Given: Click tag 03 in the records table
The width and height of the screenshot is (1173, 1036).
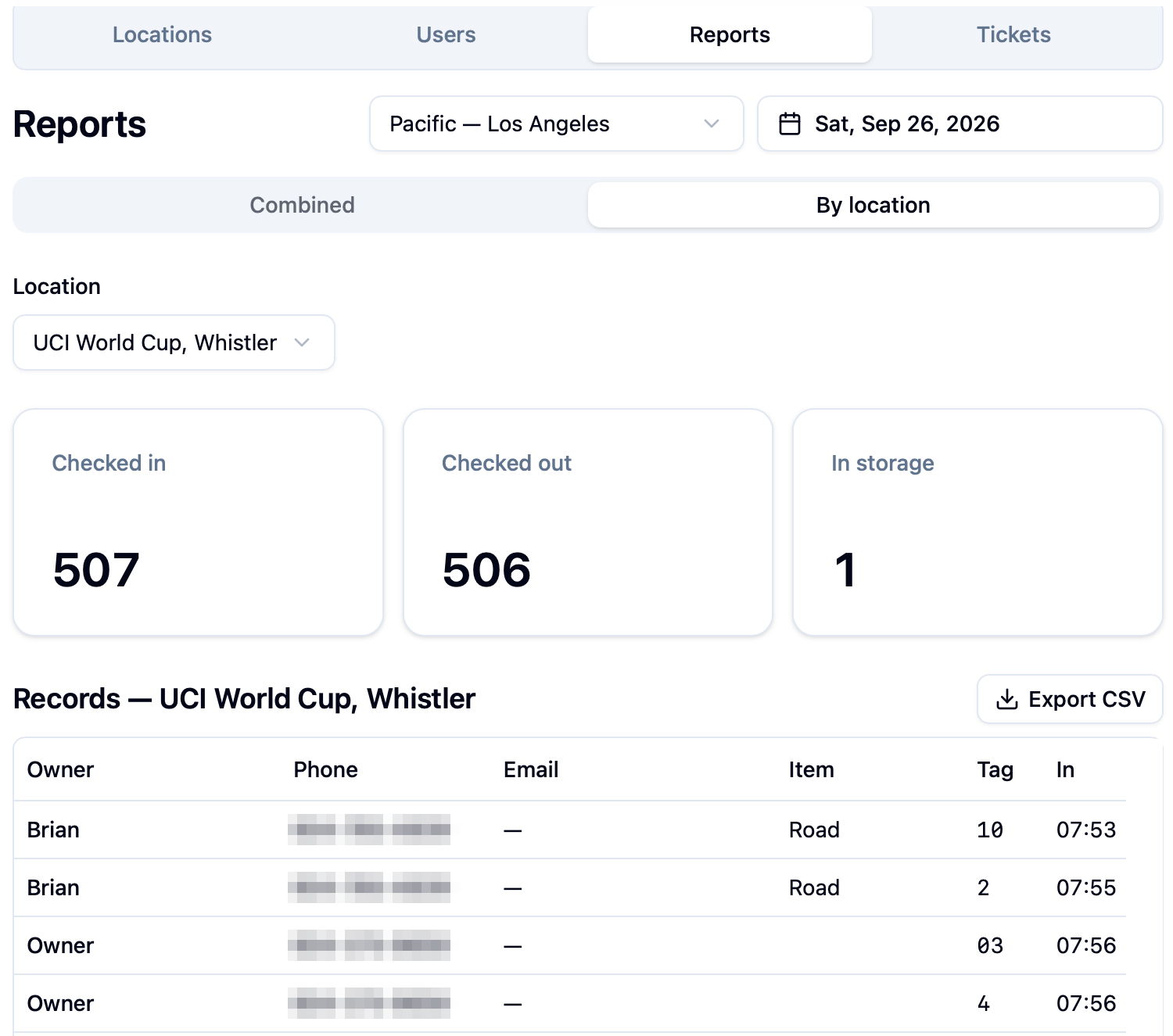Looking at the screenshot, I should pyautogui.click(x=990, y=945).
